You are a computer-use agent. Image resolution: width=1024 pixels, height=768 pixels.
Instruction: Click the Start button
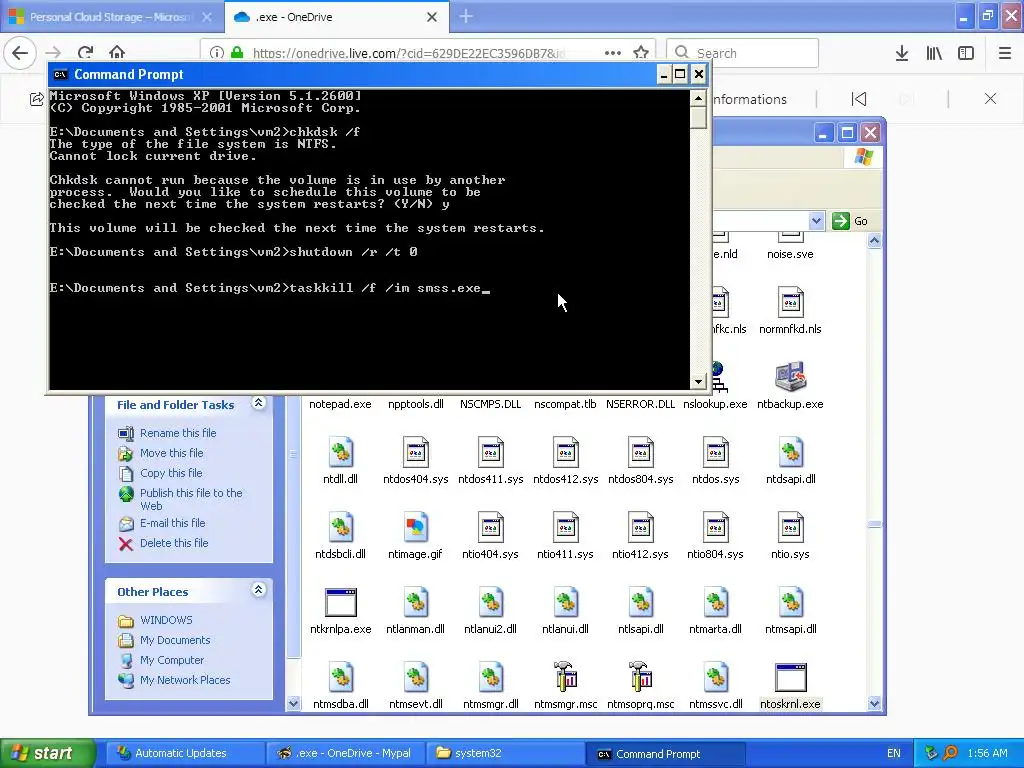48,753
